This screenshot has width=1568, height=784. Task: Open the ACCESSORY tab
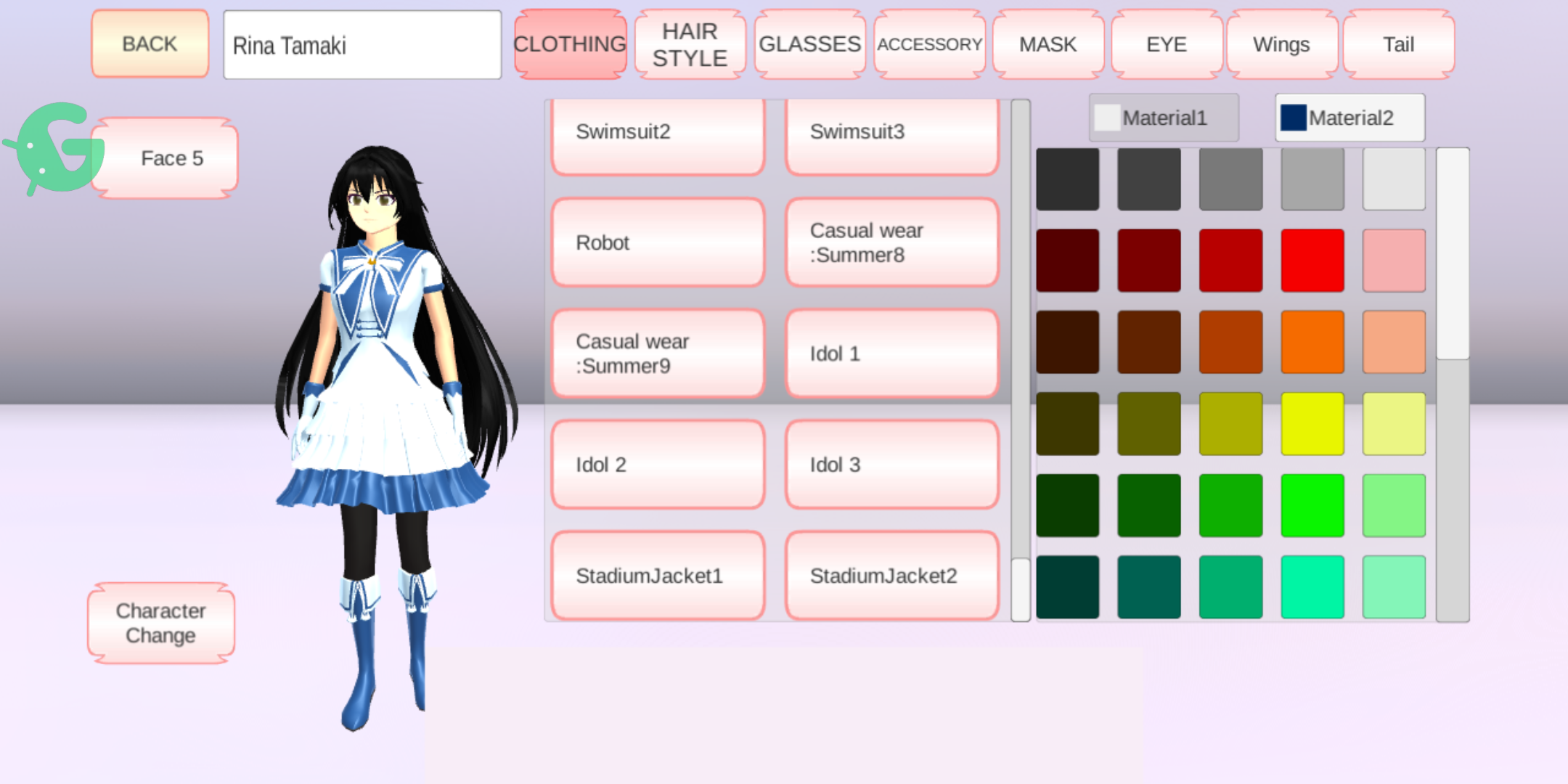(929, 45)
